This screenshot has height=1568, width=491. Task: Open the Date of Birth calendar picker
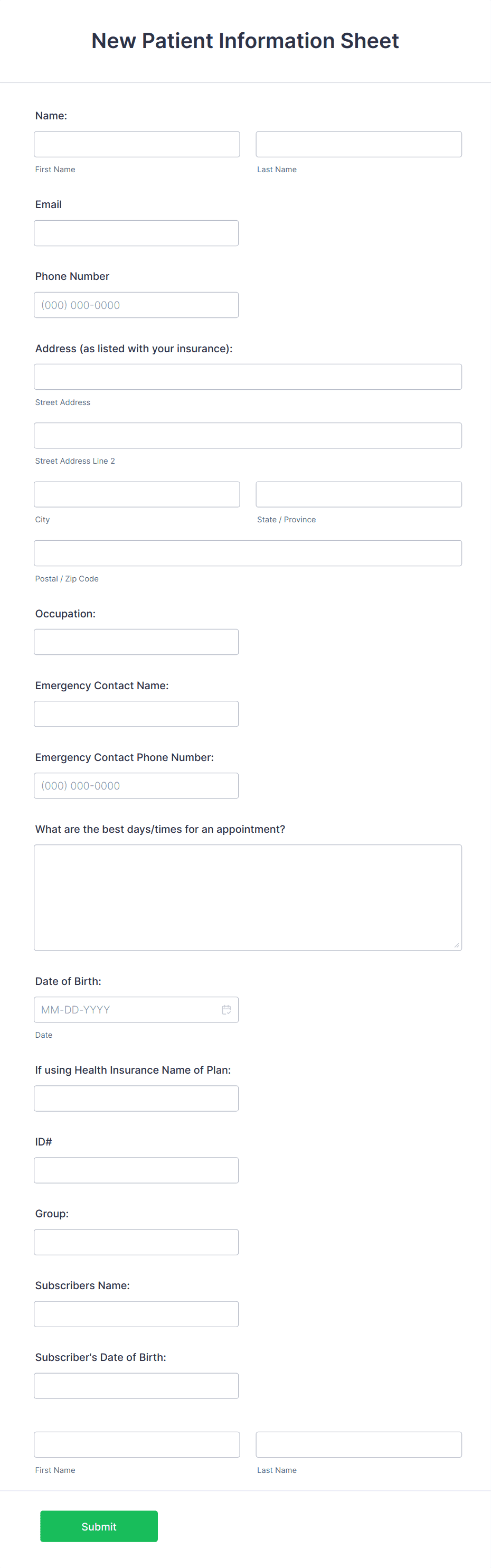point(226,1009)
